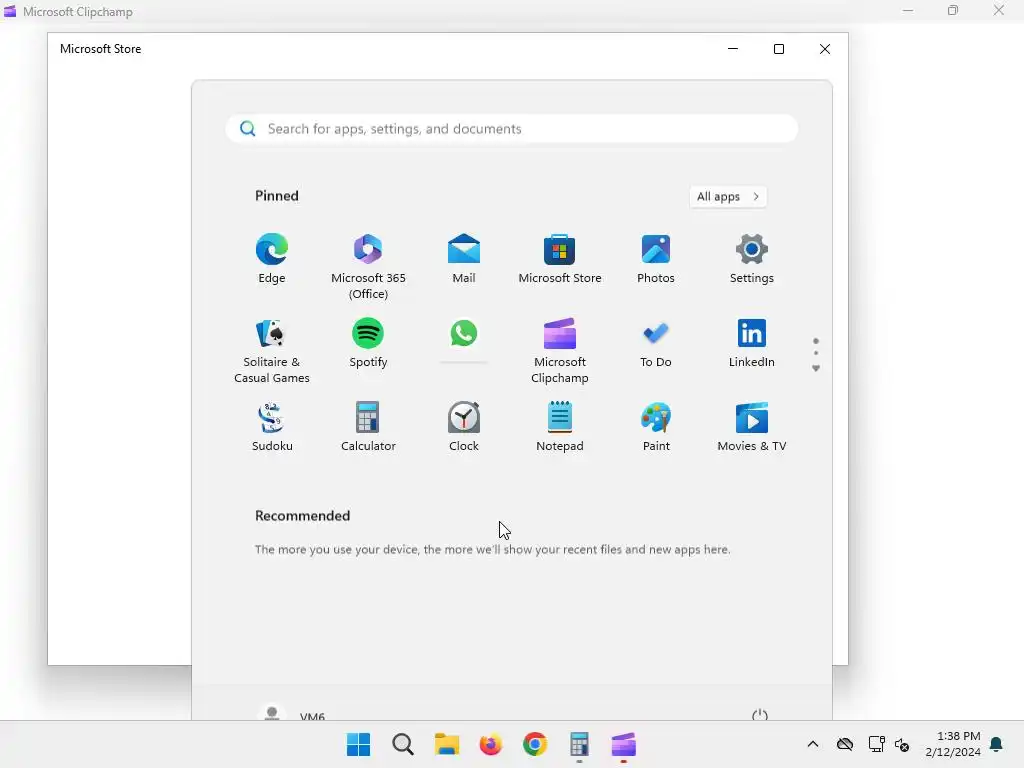
Task: Show hidden system tray icons
Action: pyautogui.click(x=812, y=744)
